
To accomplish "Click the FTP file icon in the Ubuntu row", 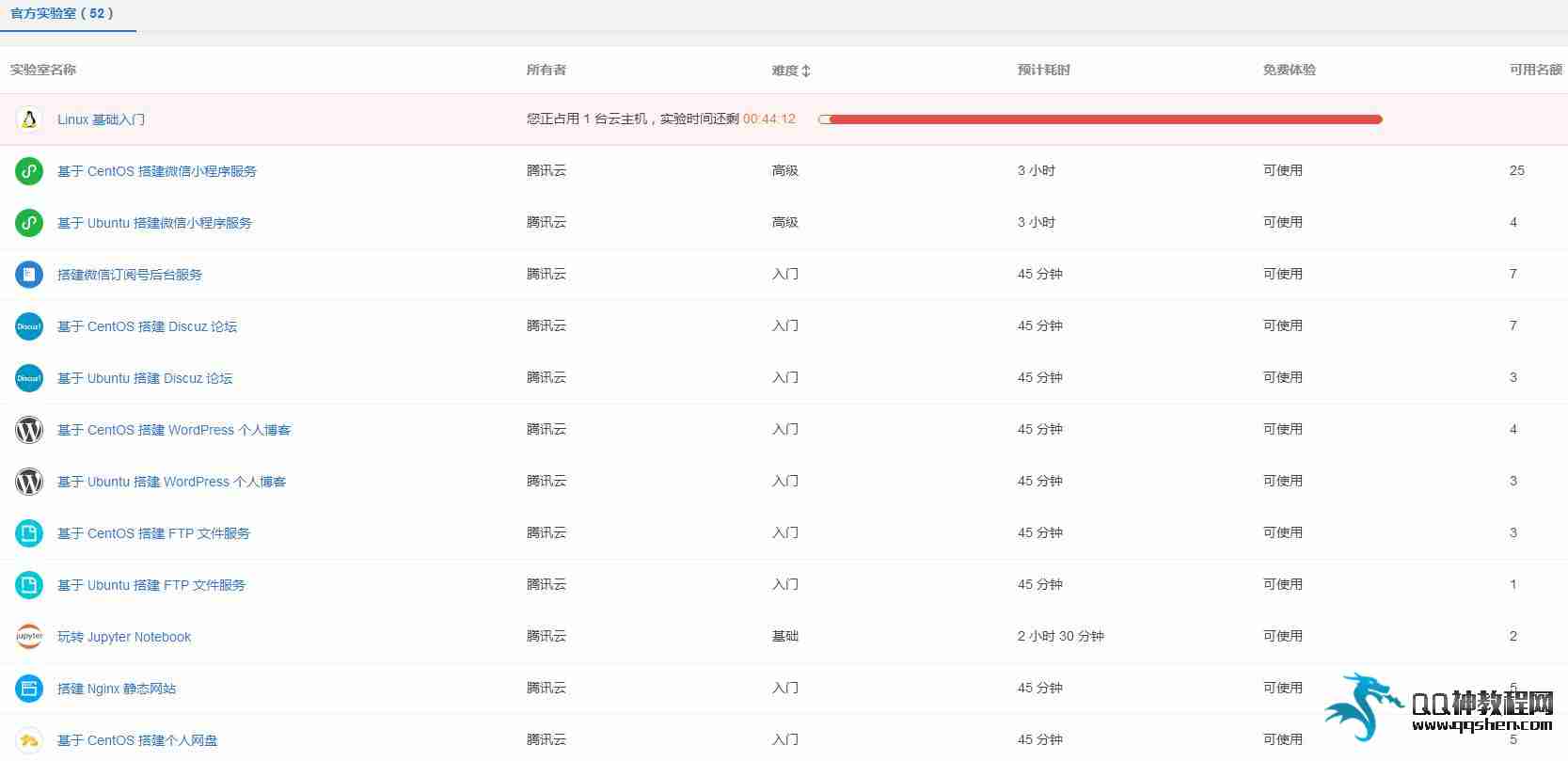I will coord(29,585).
